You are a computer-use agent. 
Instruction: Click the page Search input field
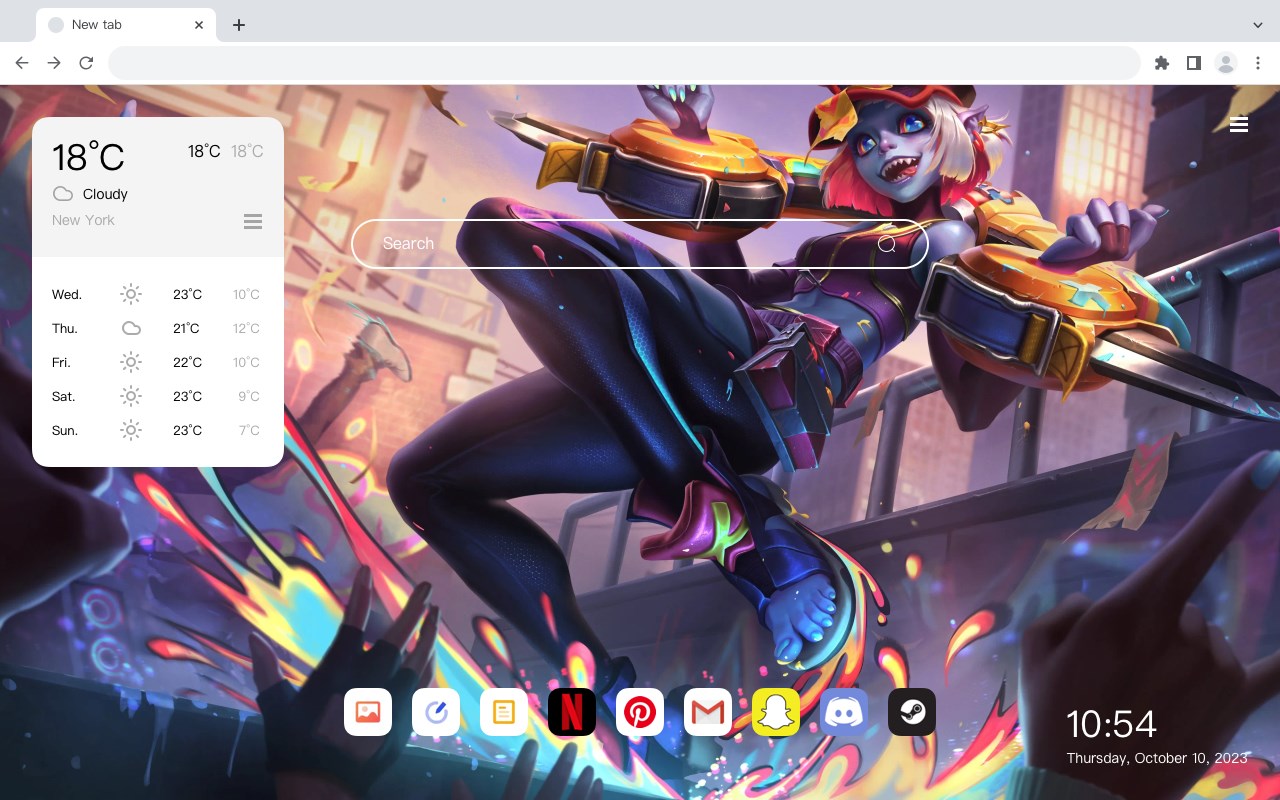coord(640,244)
